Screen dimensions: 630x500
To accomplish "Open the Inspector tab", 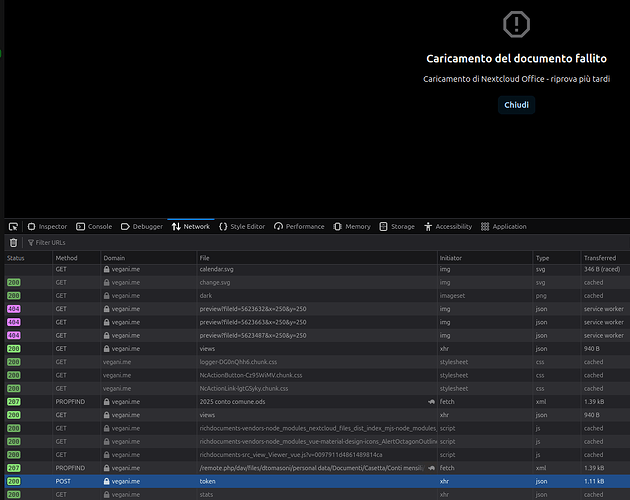I will pos(47,227).
